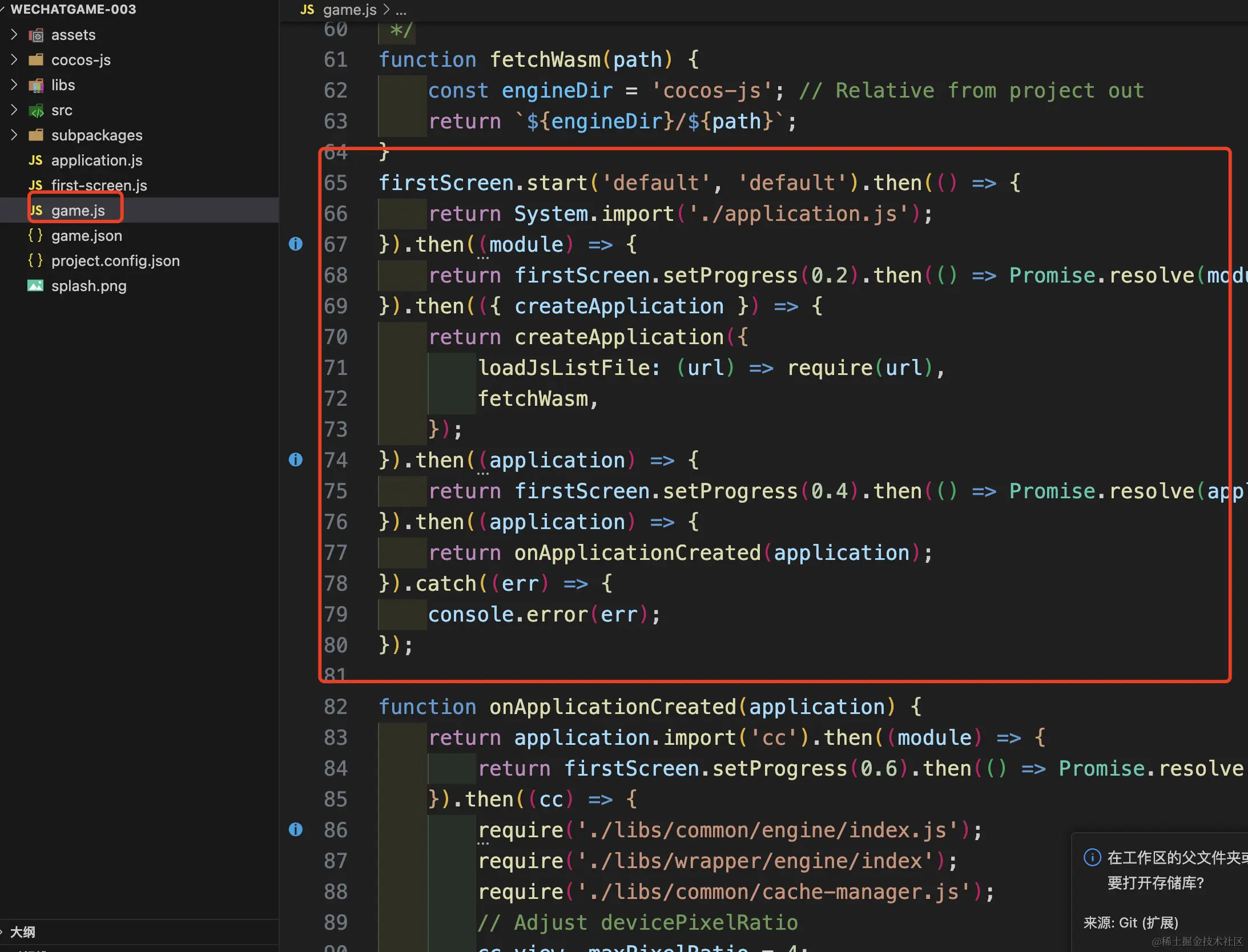Click the info hint icon on line 86

click(x=296, y=830)
